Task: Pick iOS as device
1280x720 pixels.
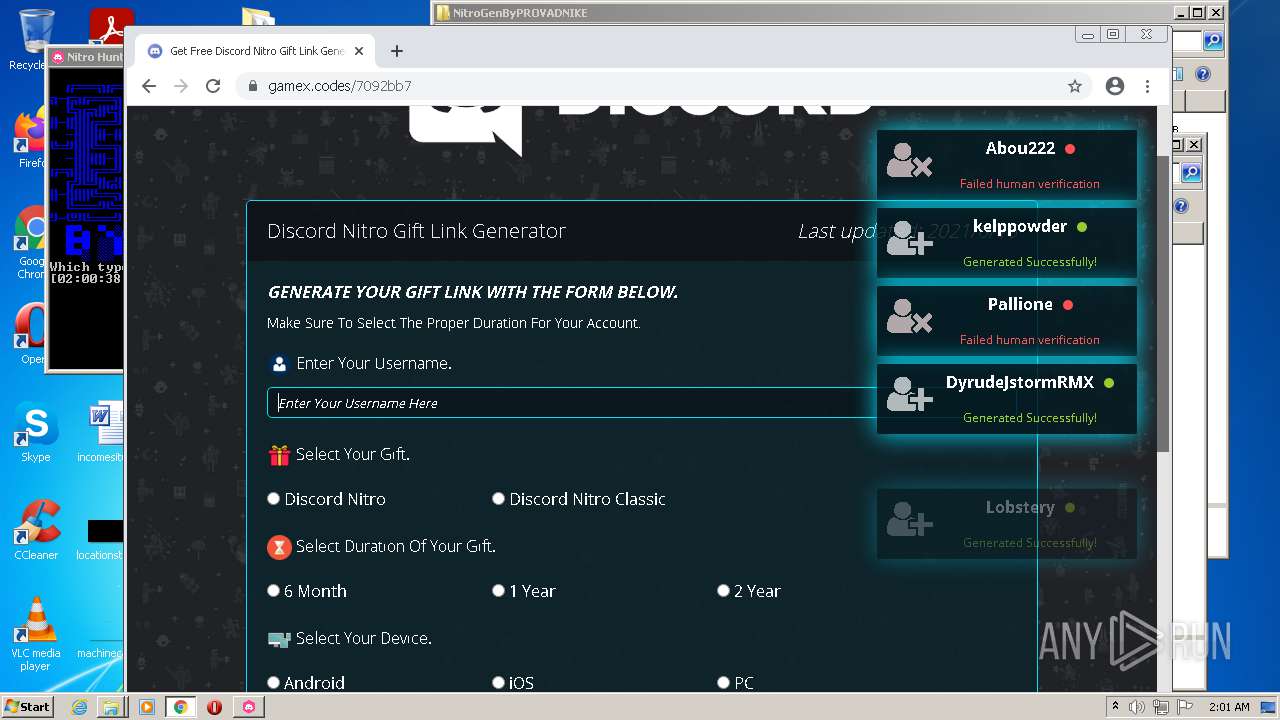Action: pos(498,683)
